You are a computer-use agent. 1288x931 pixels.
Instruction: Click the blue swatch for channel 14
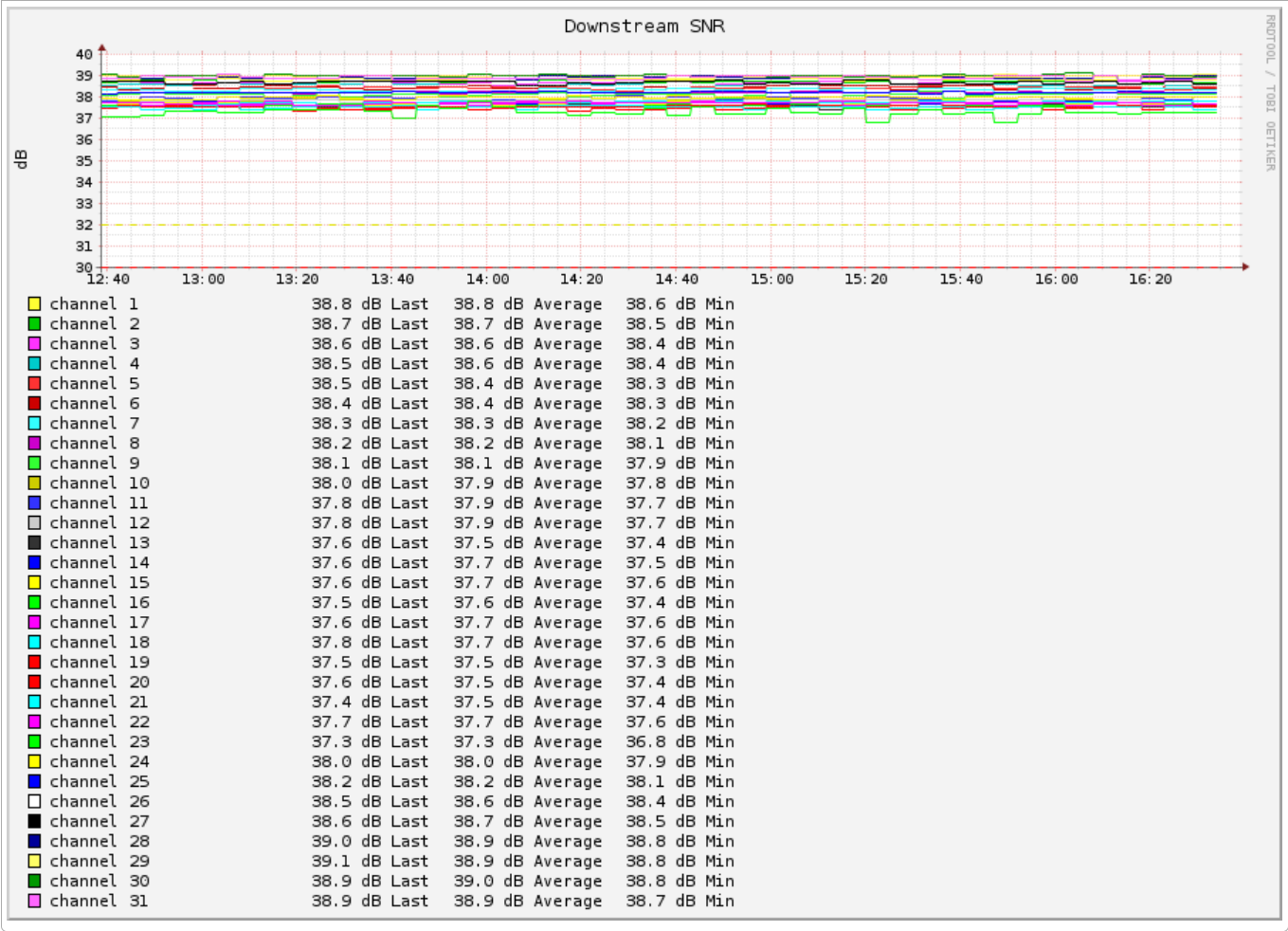34,563
